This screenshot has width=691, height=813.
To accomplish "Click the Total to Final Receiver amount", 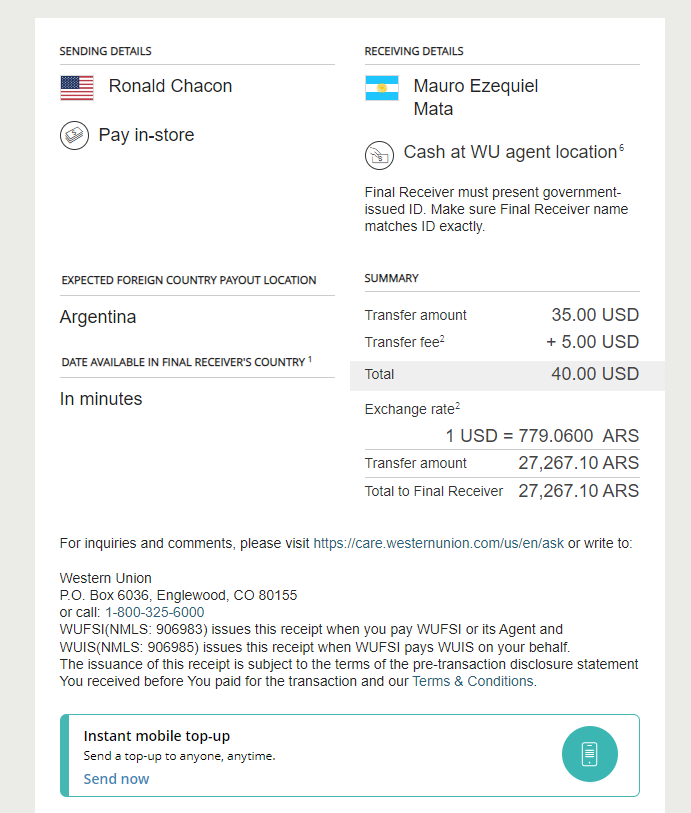I will pyautogui.click(x=579, y=490).
